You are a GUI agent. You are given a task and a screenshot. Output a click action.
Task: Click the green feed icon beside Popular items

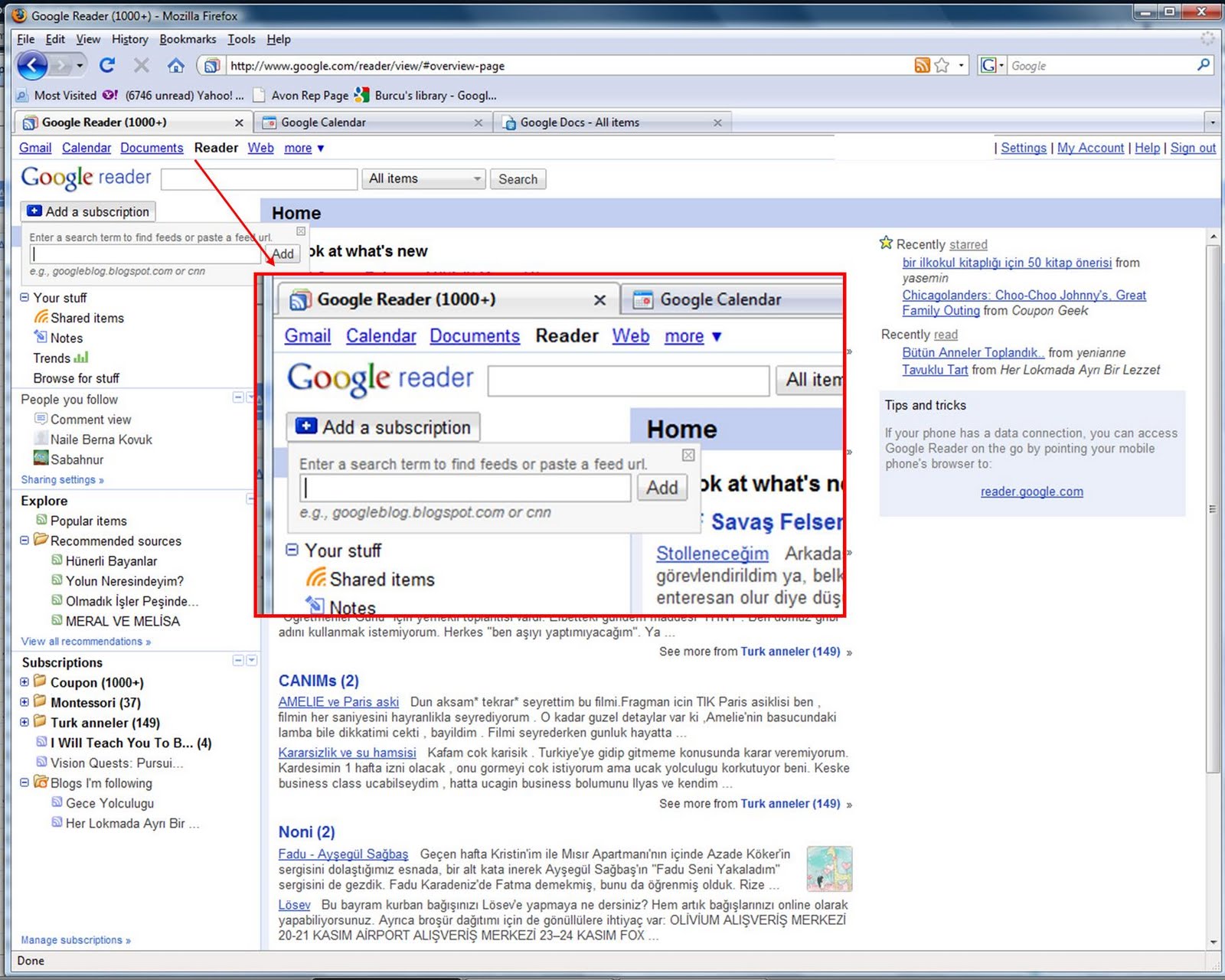click(x=42, y=520)
